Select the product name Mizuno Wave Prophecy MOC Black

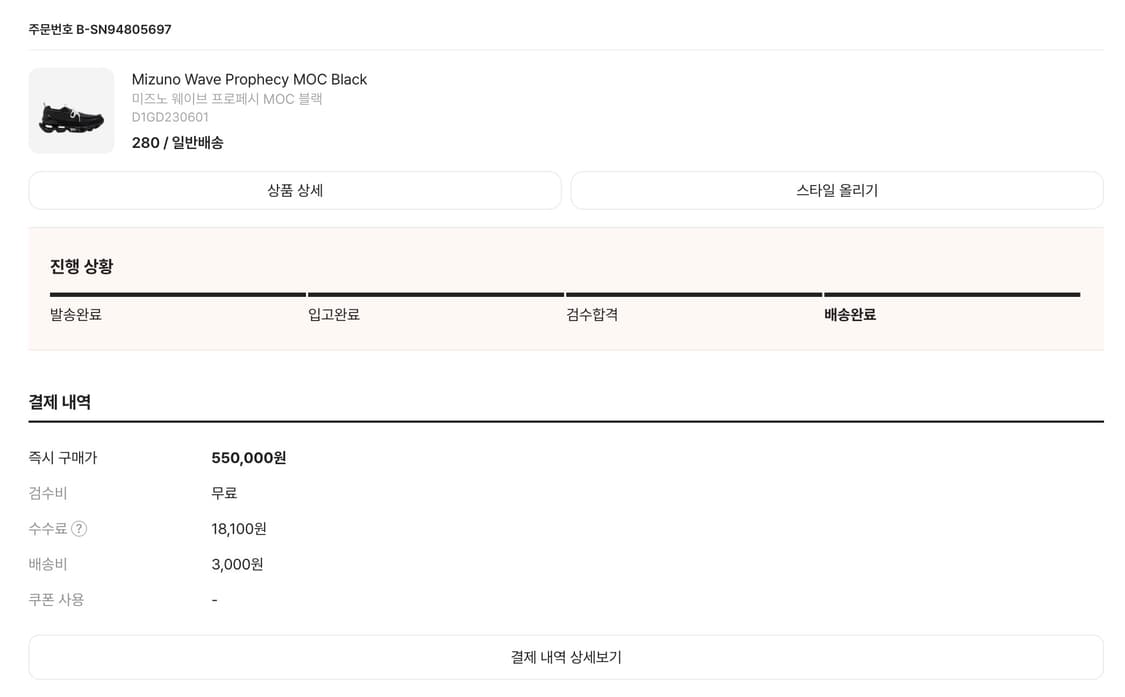tap(249, 79)
